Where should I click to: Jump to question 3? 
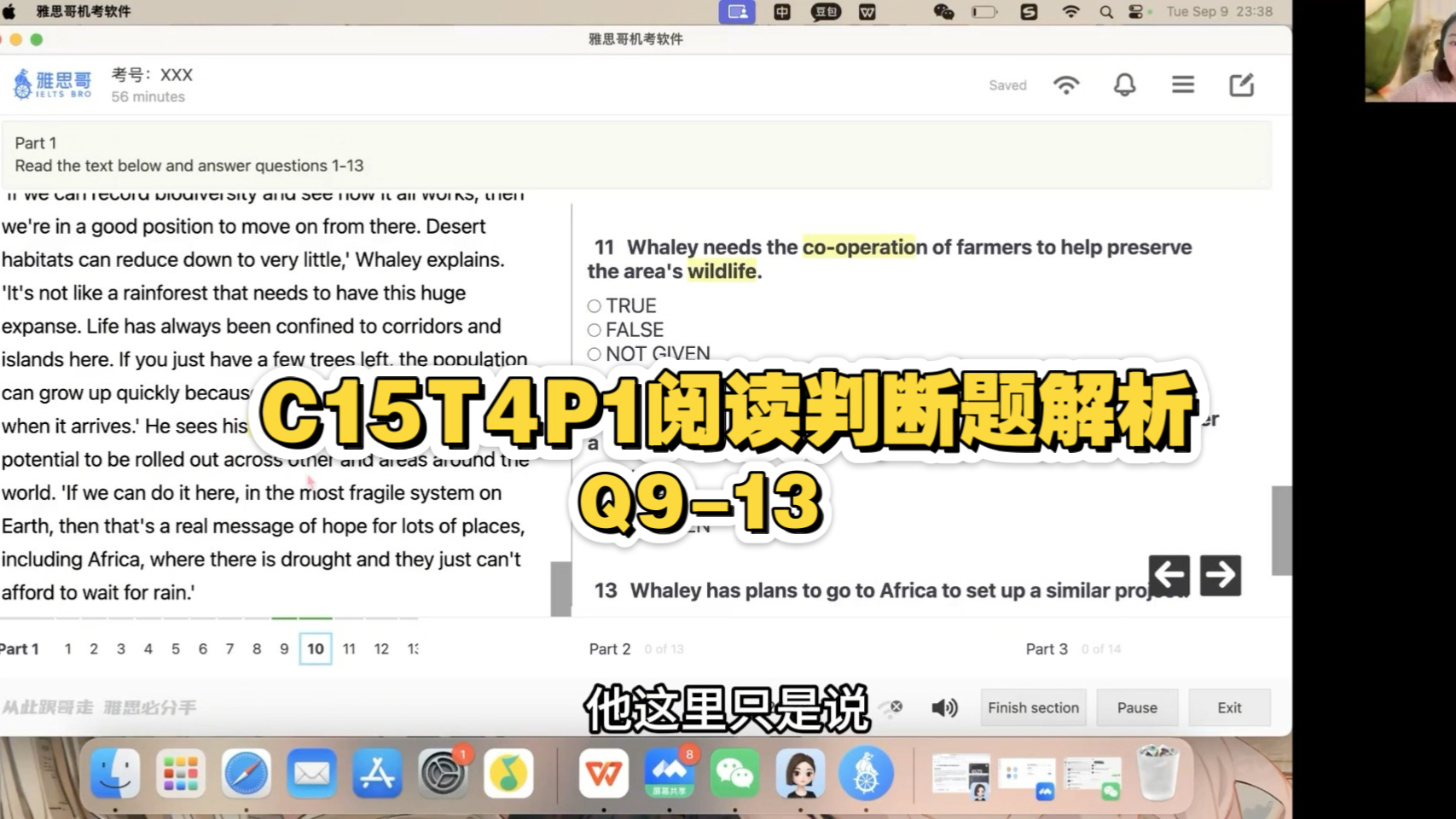click(121, 648)
